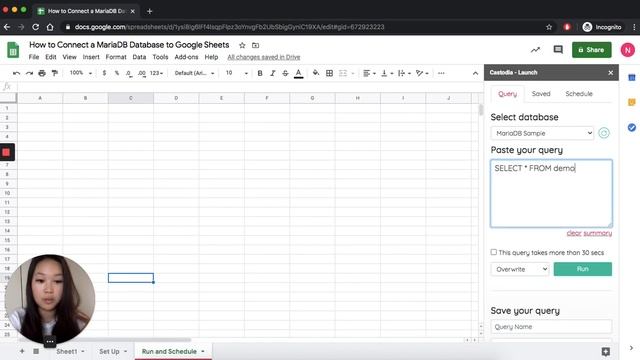The height and width of the screenshot is (360, 640).
Task: Open the MariaDB Sample database dropdown
Action: coord(542,133)
